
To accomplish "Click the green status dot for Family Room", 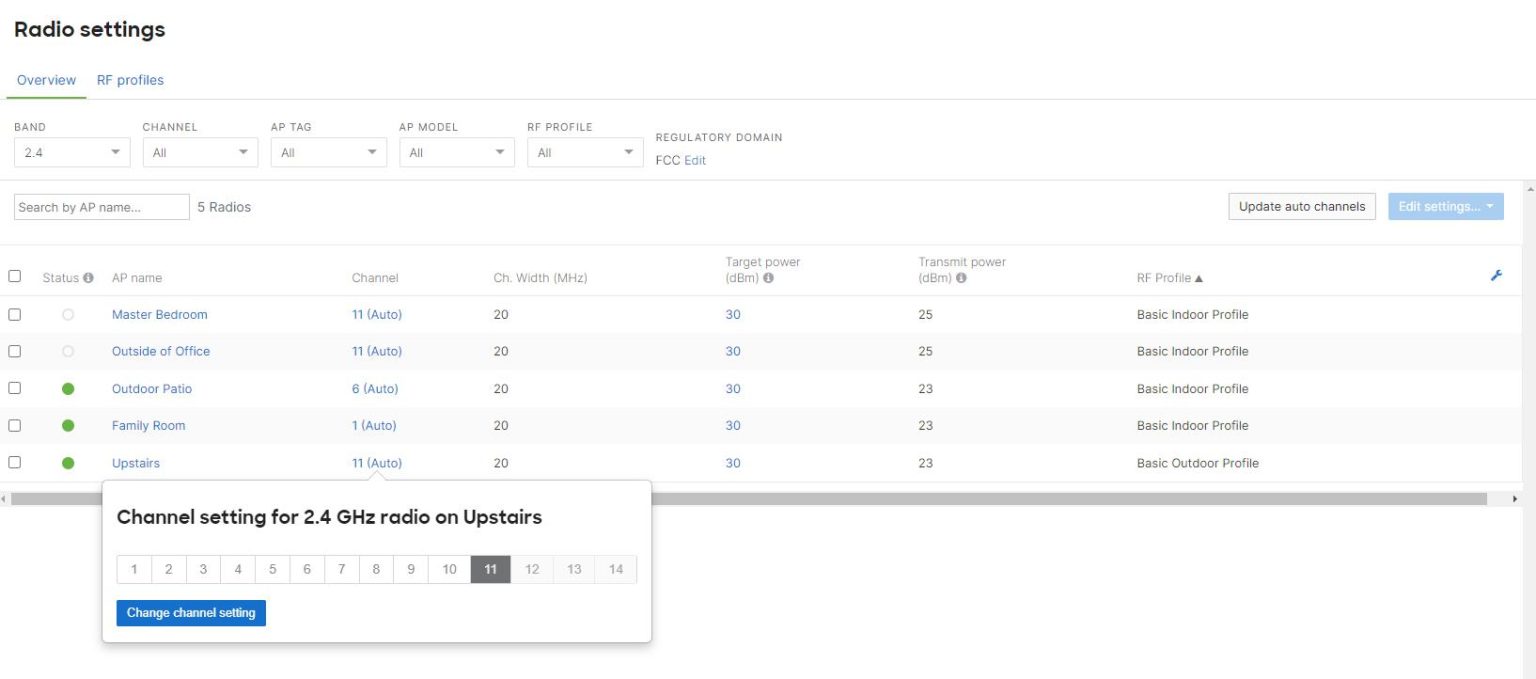I will coord(67,425).
